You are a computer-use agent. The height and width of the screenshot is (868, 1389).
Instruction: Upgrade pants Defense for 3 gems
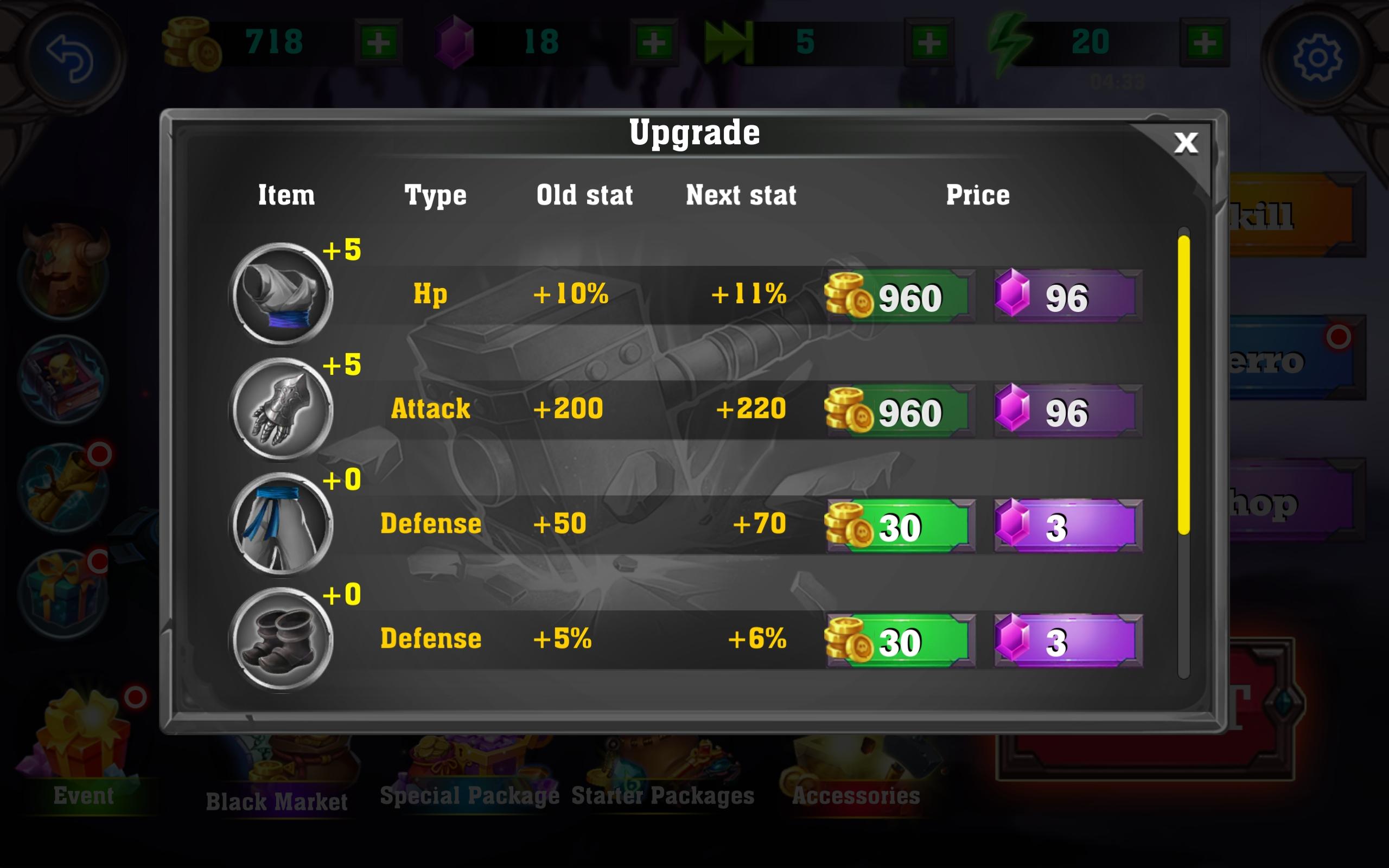coord(1068,526)
